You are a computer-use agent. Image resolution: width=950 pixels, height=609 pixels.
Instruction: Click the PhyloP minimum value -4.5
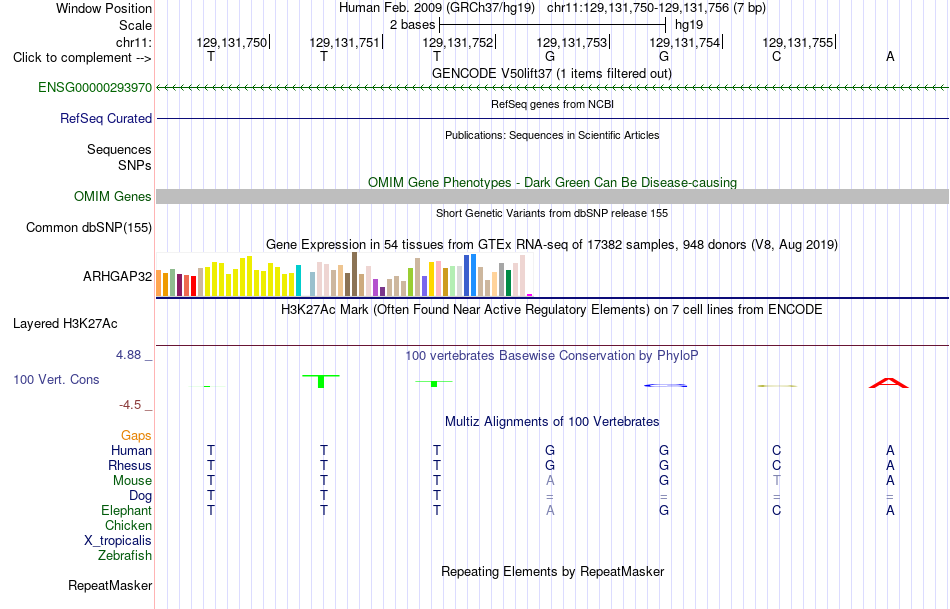click(x=130, y=405)
